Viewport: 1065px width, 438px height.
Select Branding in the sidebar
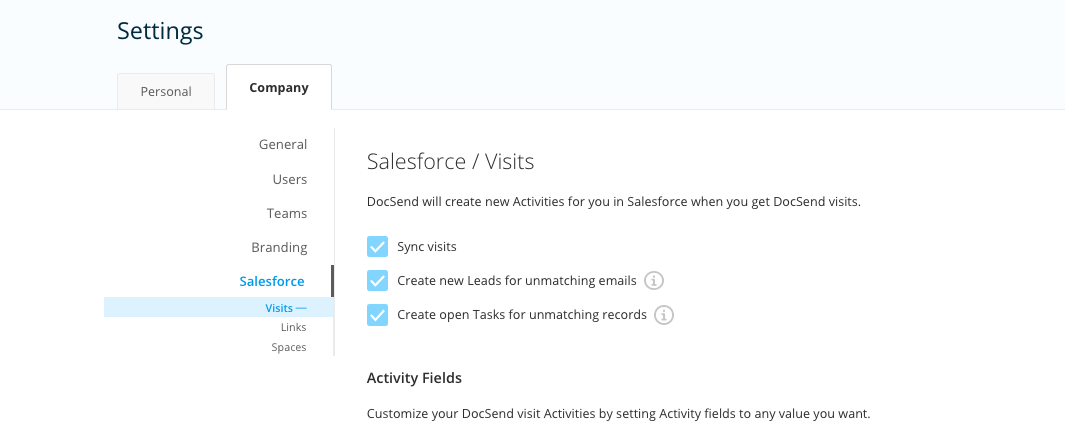pyautogui.click(x=279, y=247)
